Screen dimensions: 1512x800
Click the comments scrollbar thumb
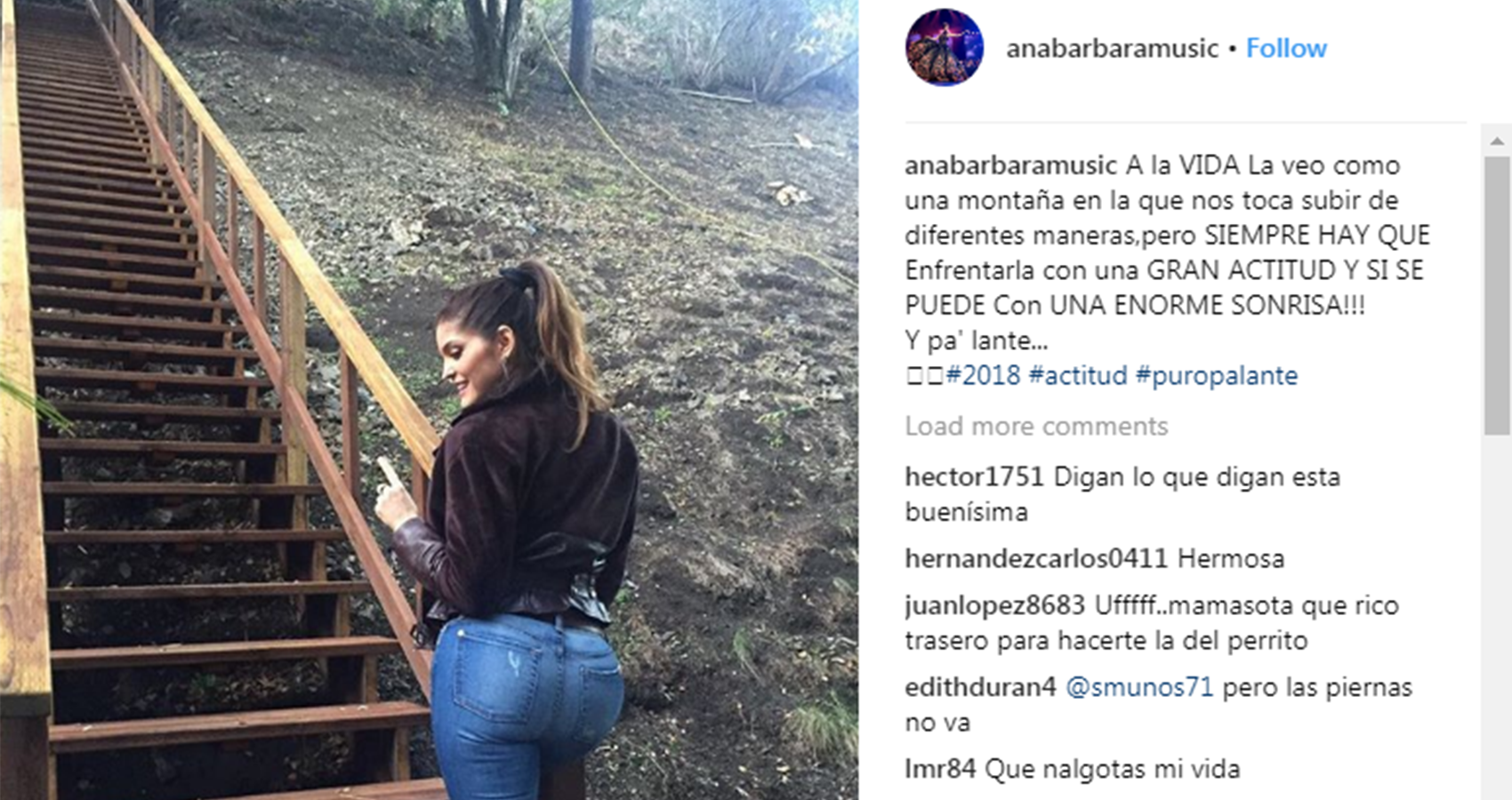click(x=1497, y=295)
